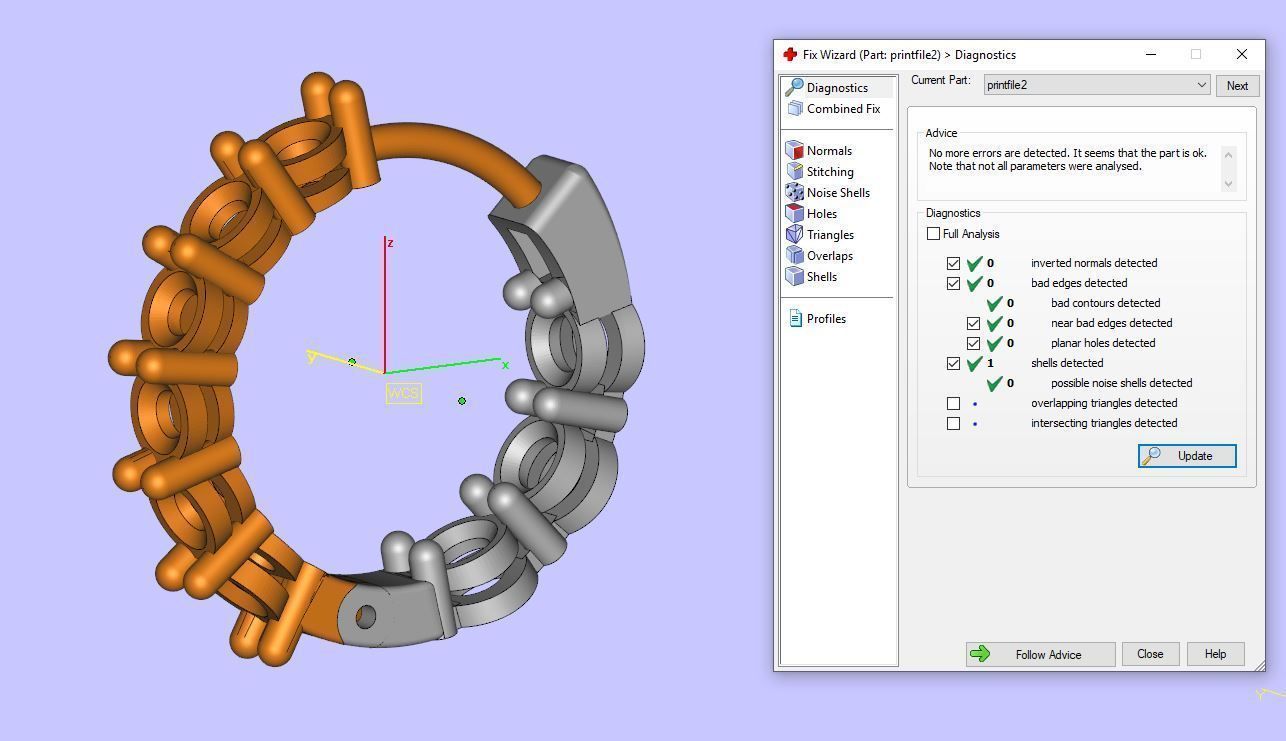Screen dimensions: 1286x741
Task: Click the Diagnostics magnifier icon in sidebar
Action: pos(795,87)
